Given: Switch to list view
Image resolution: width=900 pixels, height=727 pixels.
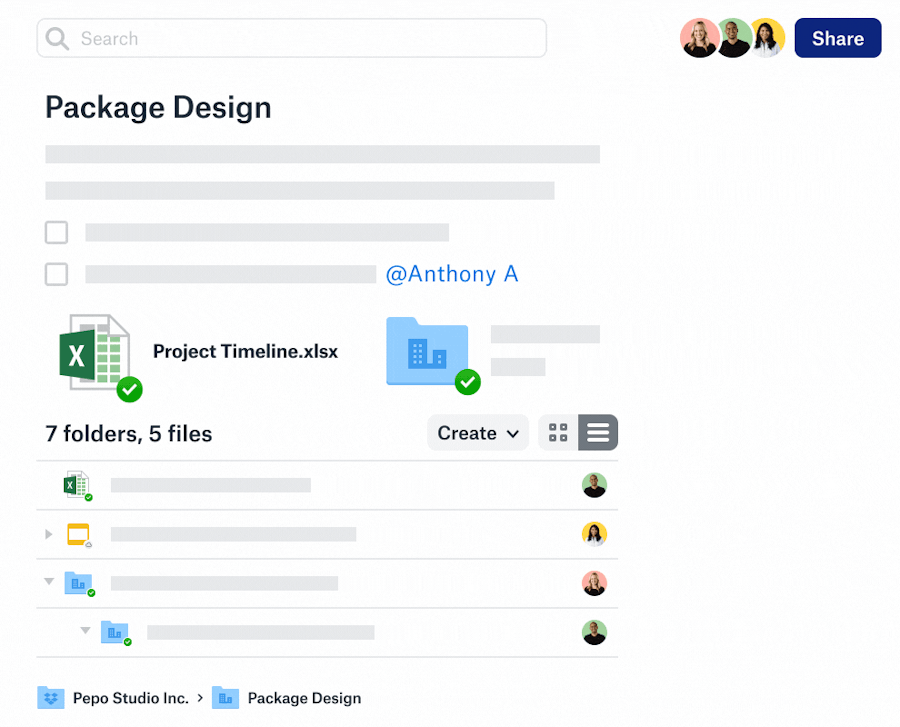Looking at the screenshot, I should (x=598, y=433).
